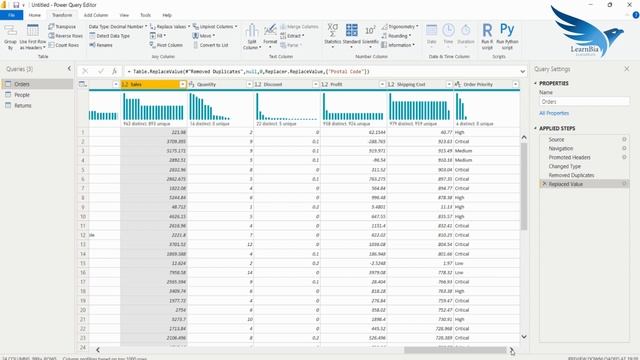This screenshot has width=640, height=360.
Task: Select the Orders query
Action: 38,84
